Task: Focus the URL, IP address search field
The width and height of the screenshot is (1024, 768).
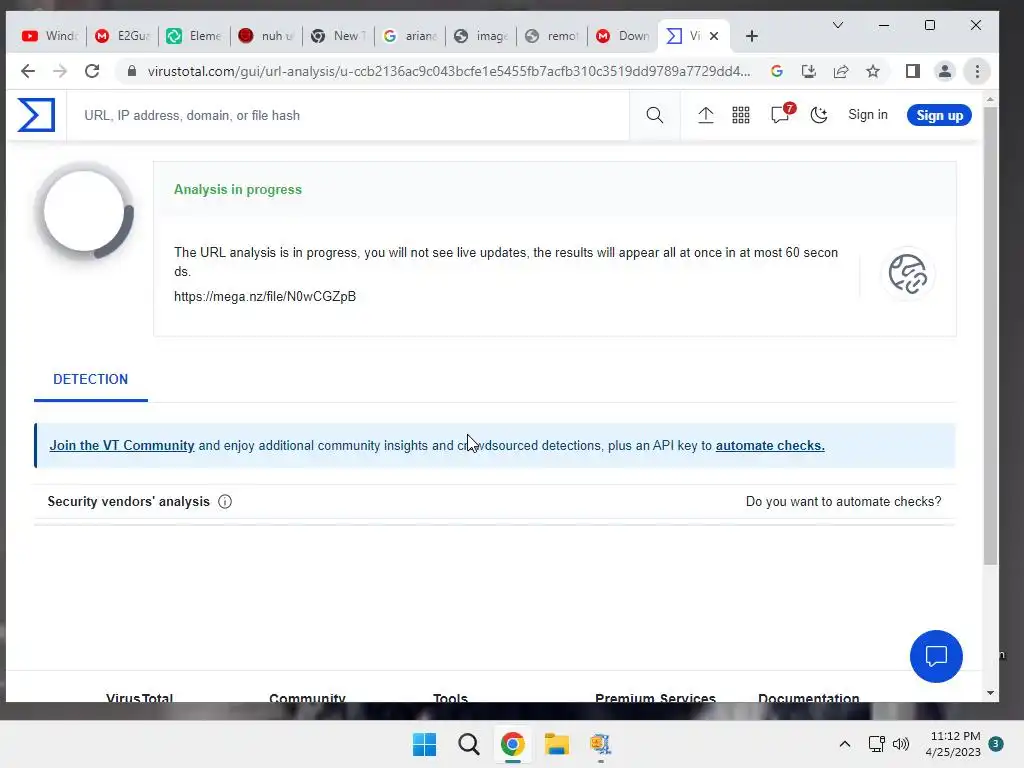Action: point(347,116)
